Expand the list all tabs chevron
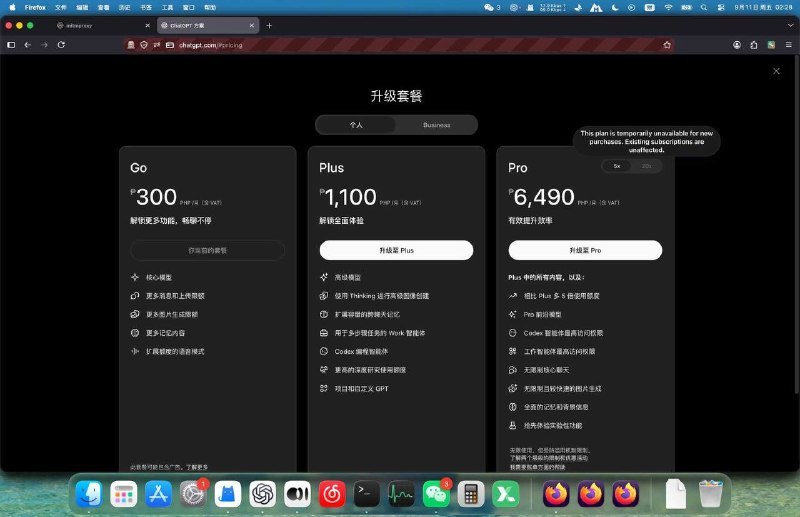This screenshot has width=800, height=517. pos(790,25)
